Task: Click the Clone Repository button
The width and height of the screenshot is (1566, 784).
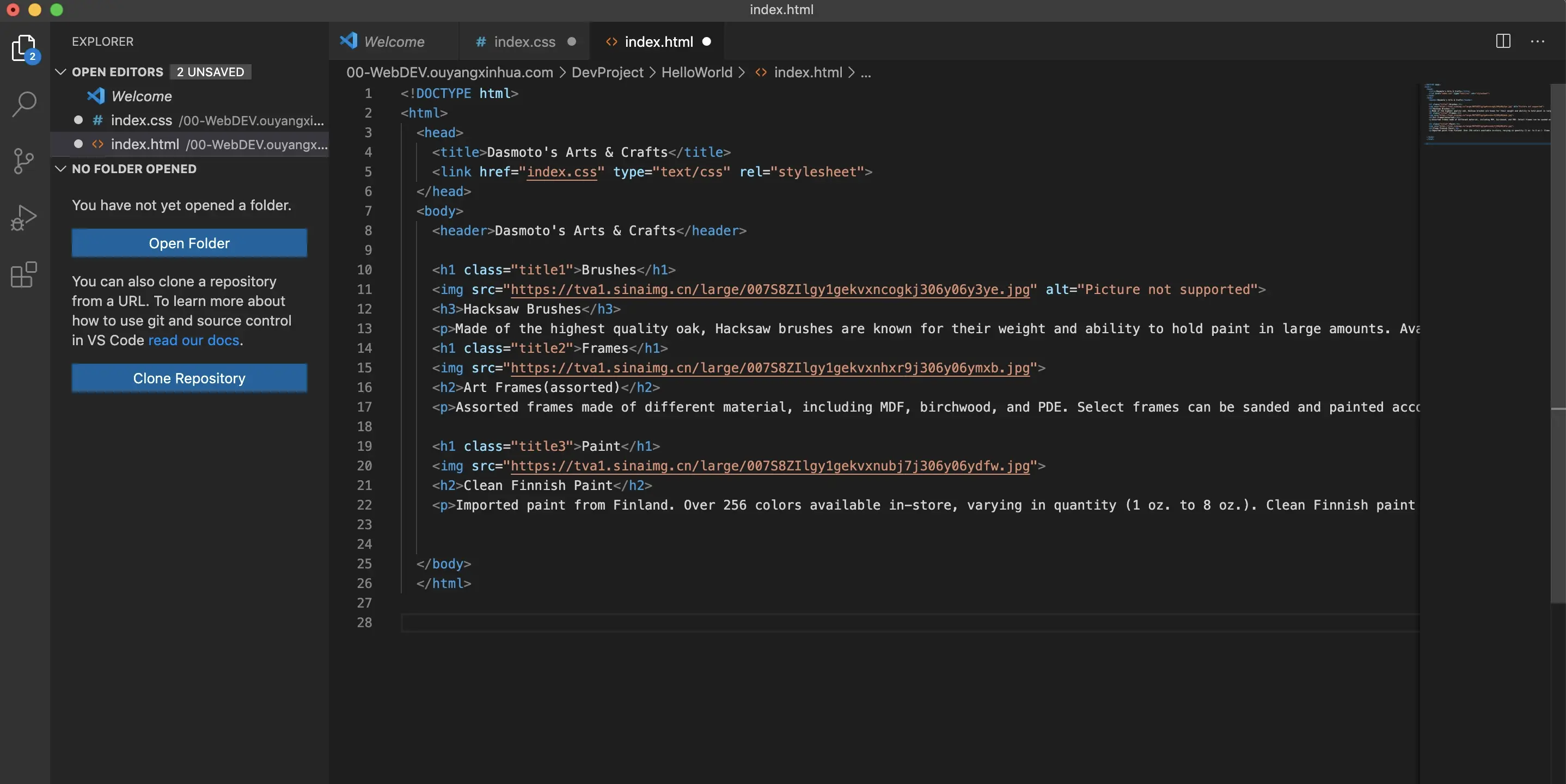Action: coord(189,378)
